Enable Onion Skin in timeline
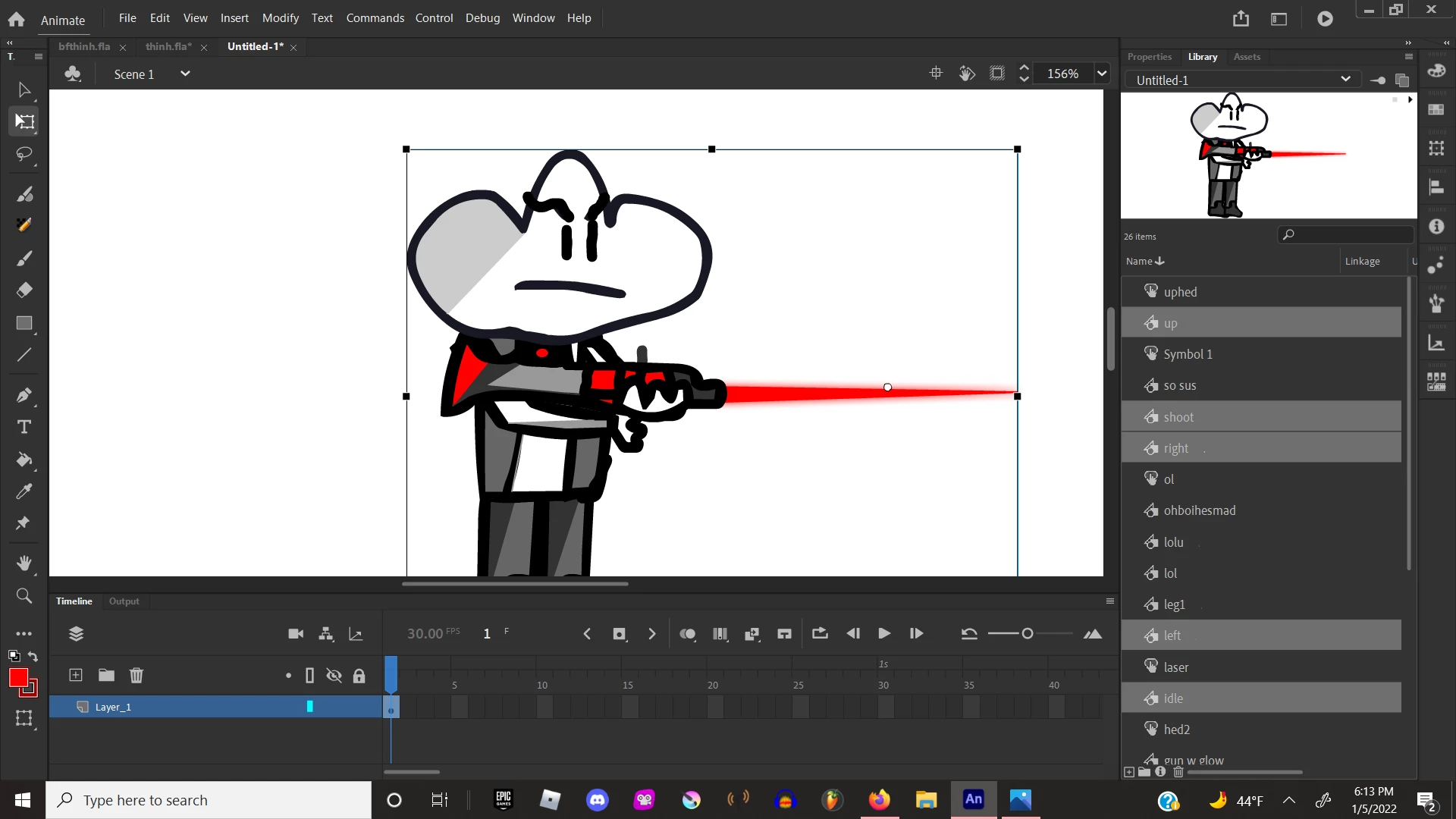 [x=688, y=634]
